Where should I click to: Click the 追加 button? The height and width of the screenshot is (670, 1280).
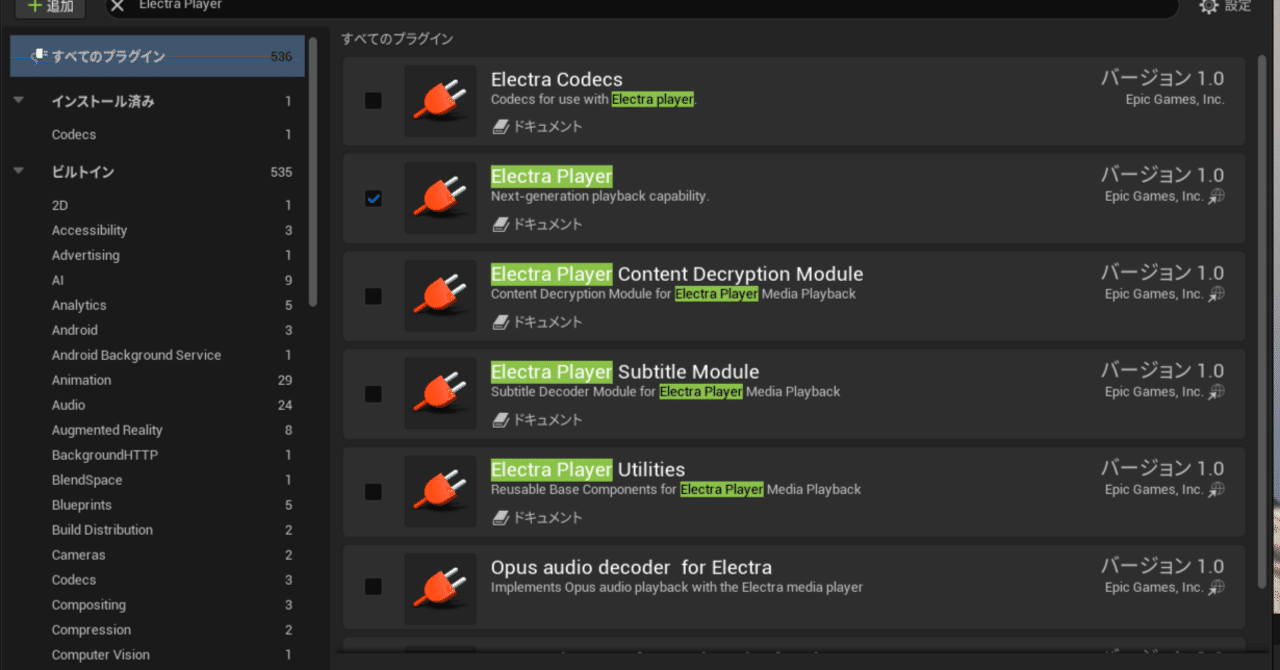(x=49, y=6)
